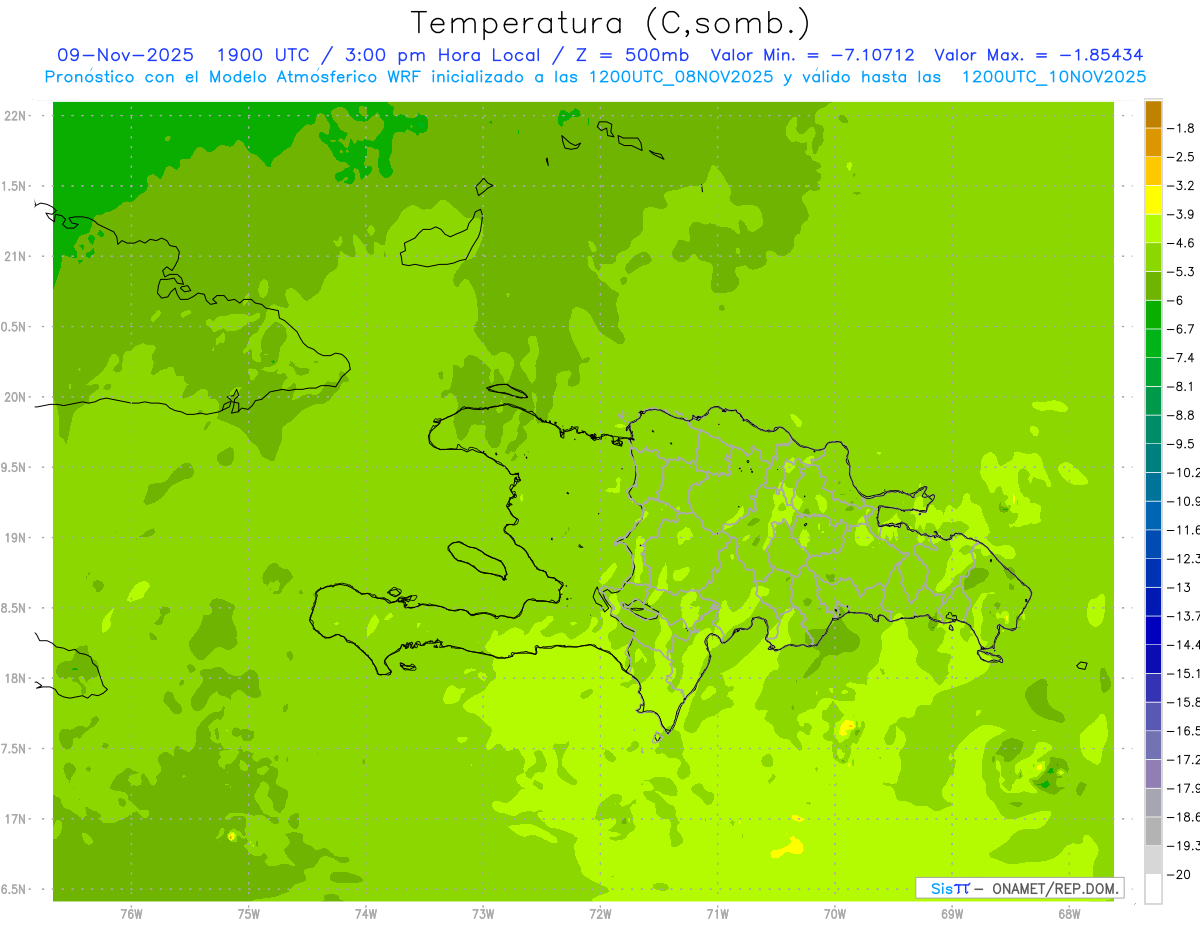Viewport: 1200px width, 927px height.
Task: Click the "ONAMET/REP.DOM." credit box
Action: click(1019, 888)
